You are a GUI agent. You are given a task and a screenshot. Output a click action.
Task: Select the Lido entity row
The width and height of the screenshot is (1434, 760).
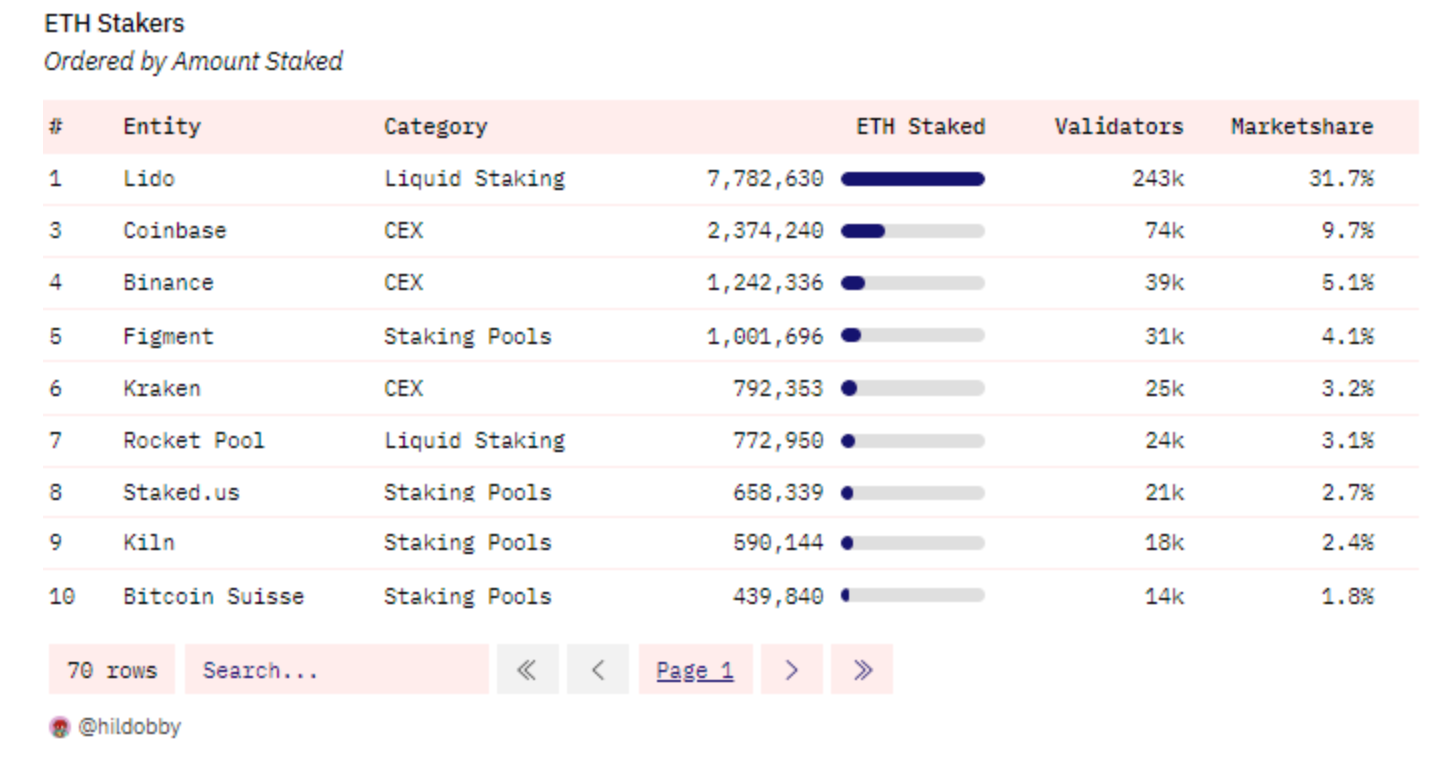tap(149, 179)
